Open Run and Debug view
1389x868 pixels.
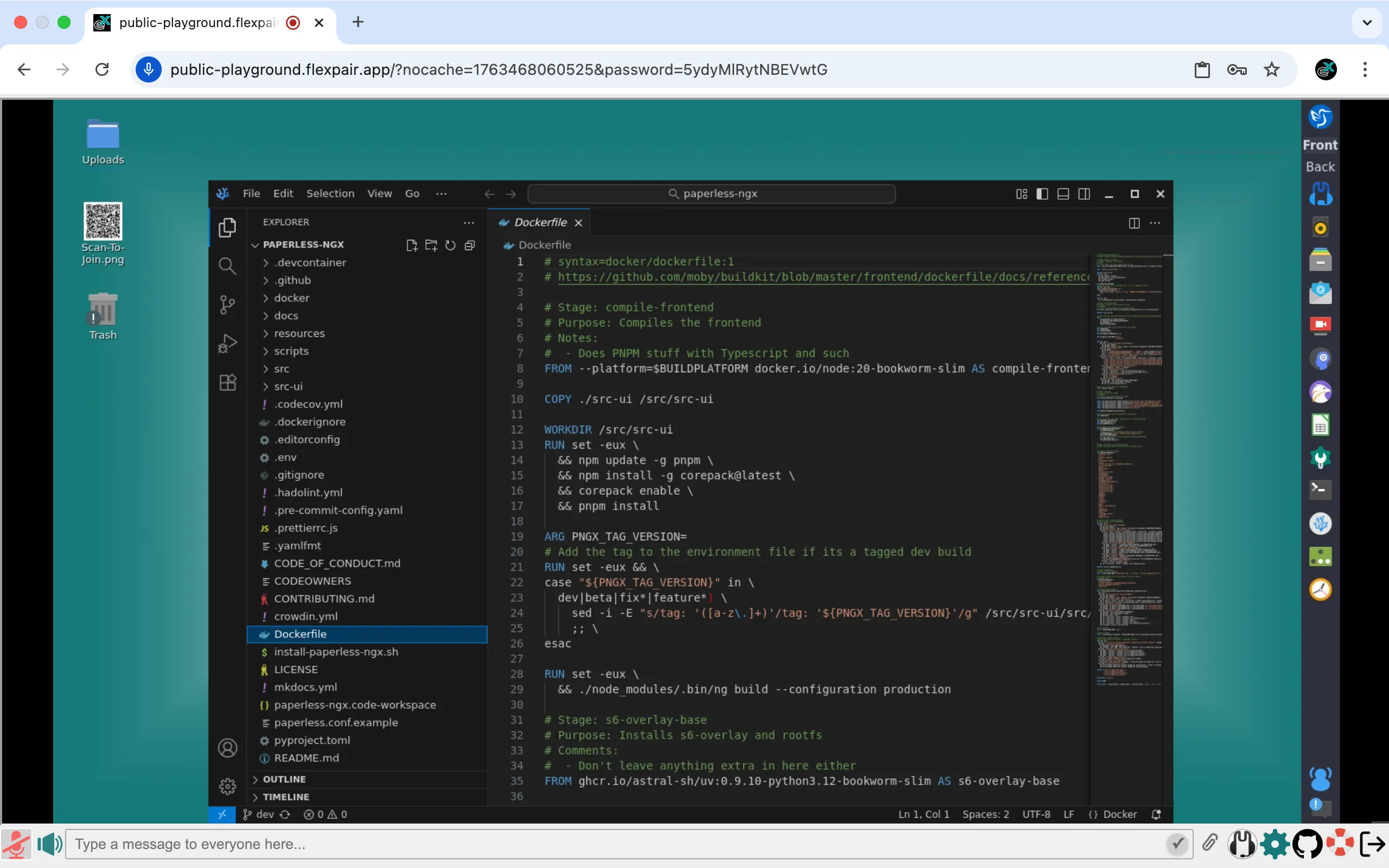[x=227, y=343]
